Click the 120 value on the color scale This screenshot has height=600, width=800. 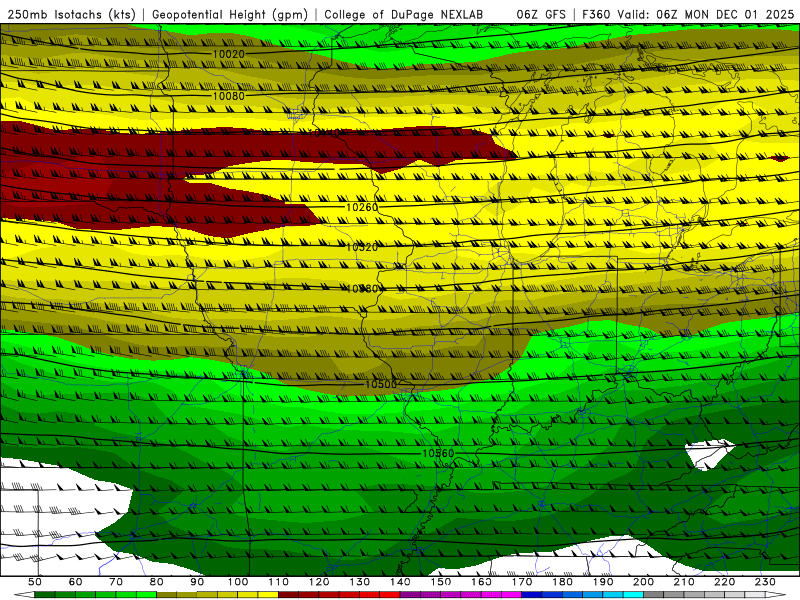click(x=319, y=582)
